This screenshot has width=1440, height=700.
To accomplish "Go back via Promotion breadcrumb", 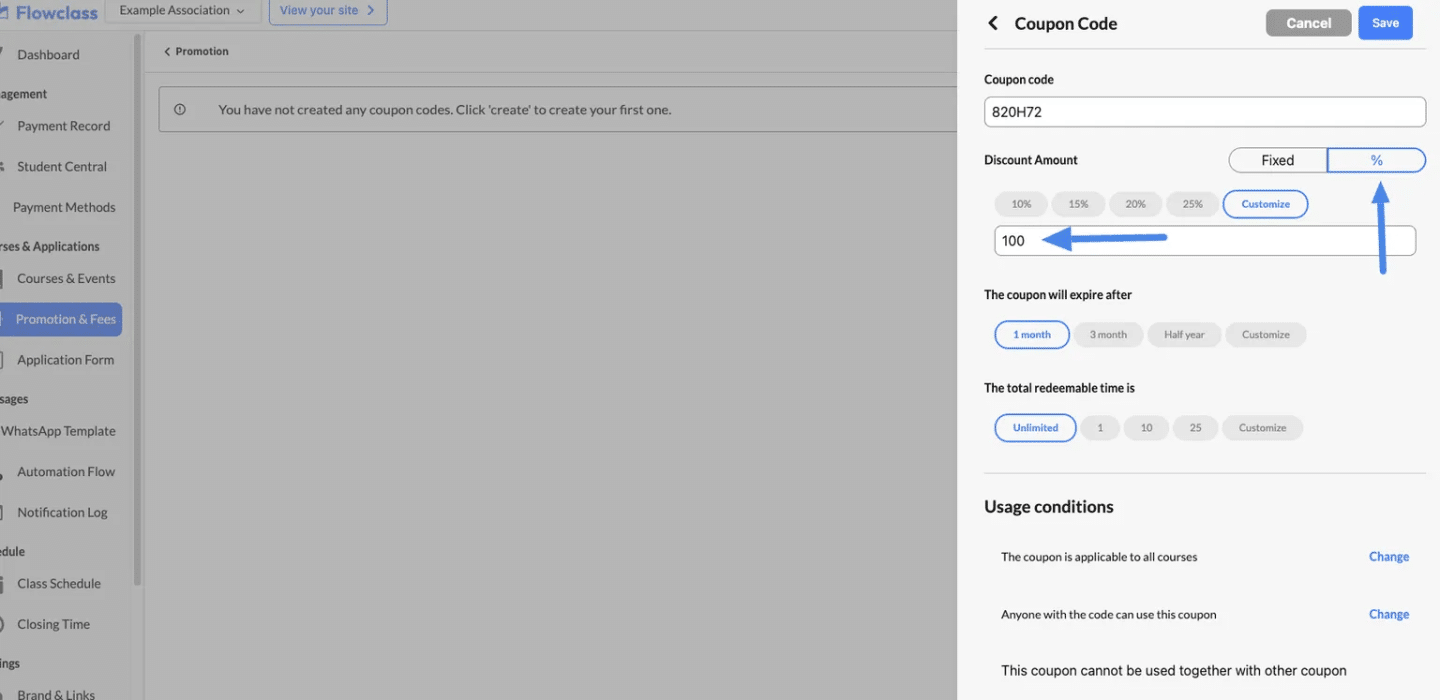I will [196, 51].
